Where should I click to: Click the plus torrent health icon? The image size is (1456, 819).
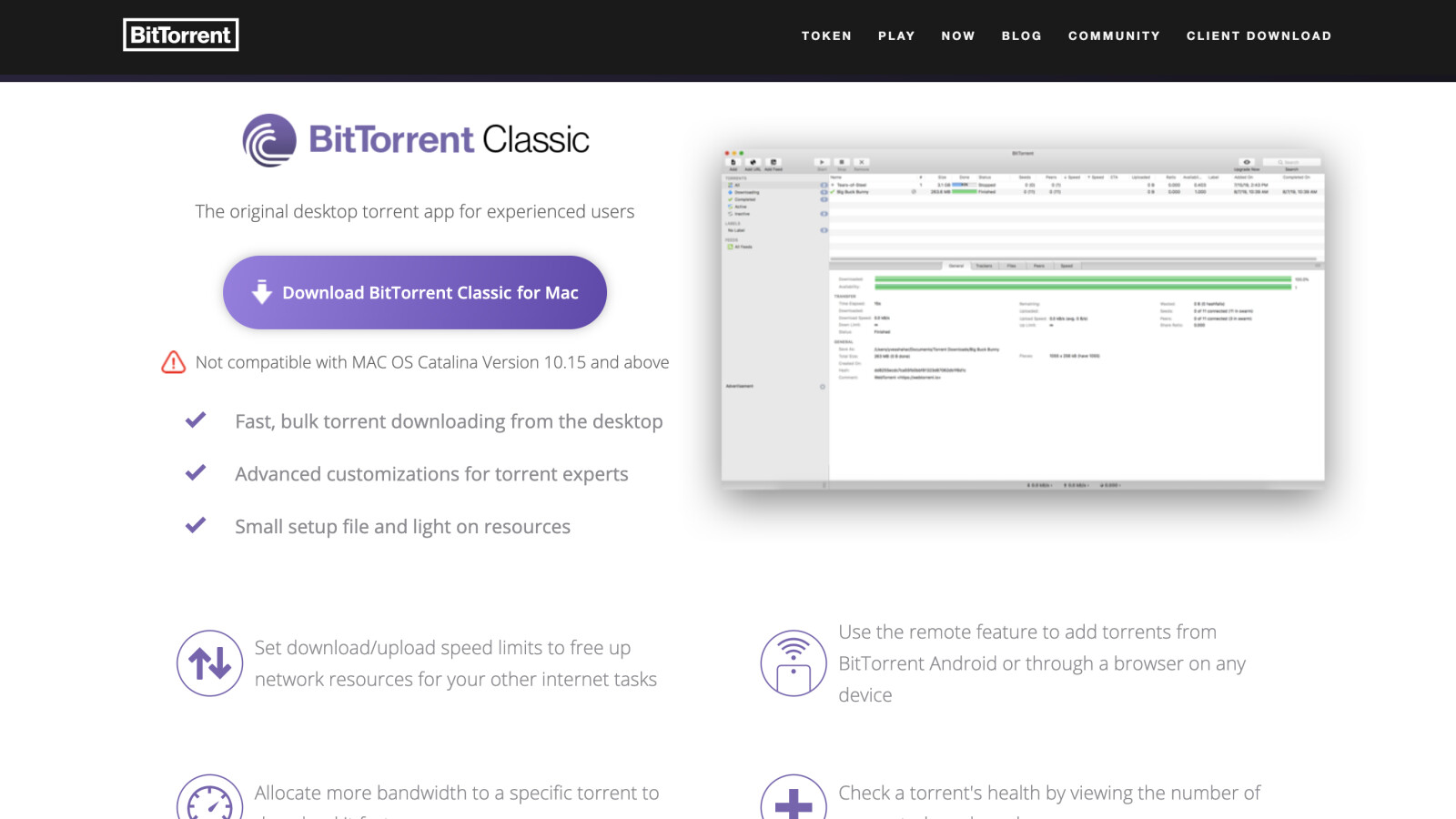click(x=794, y=797)
